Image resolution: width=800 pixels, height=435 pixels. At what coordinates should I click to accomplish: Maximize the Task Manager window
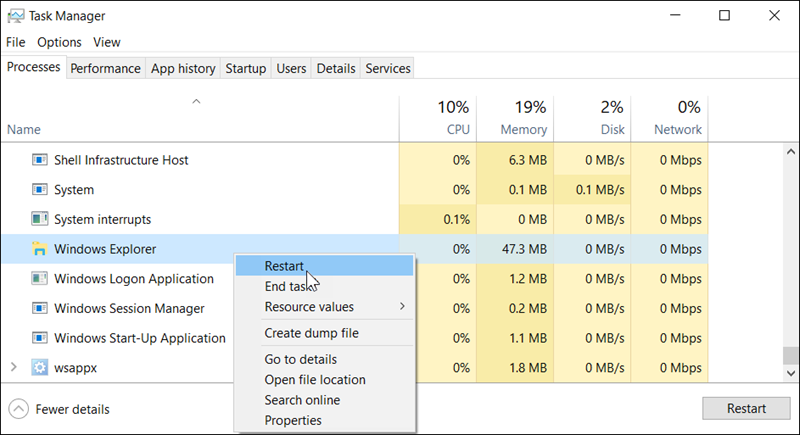click(x=724, y=15)
